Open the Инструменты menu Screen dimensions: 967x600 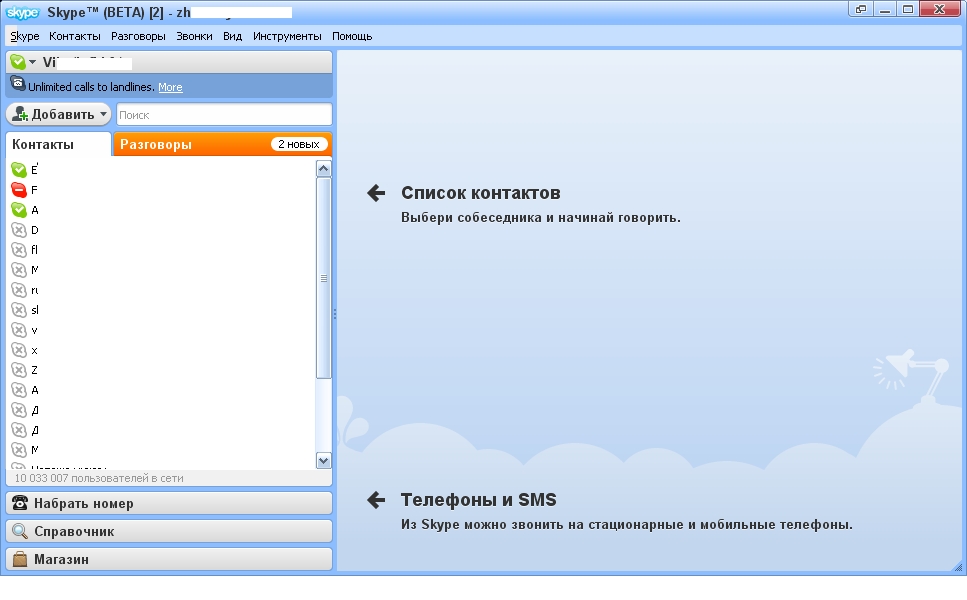click(x=287, y=36)
